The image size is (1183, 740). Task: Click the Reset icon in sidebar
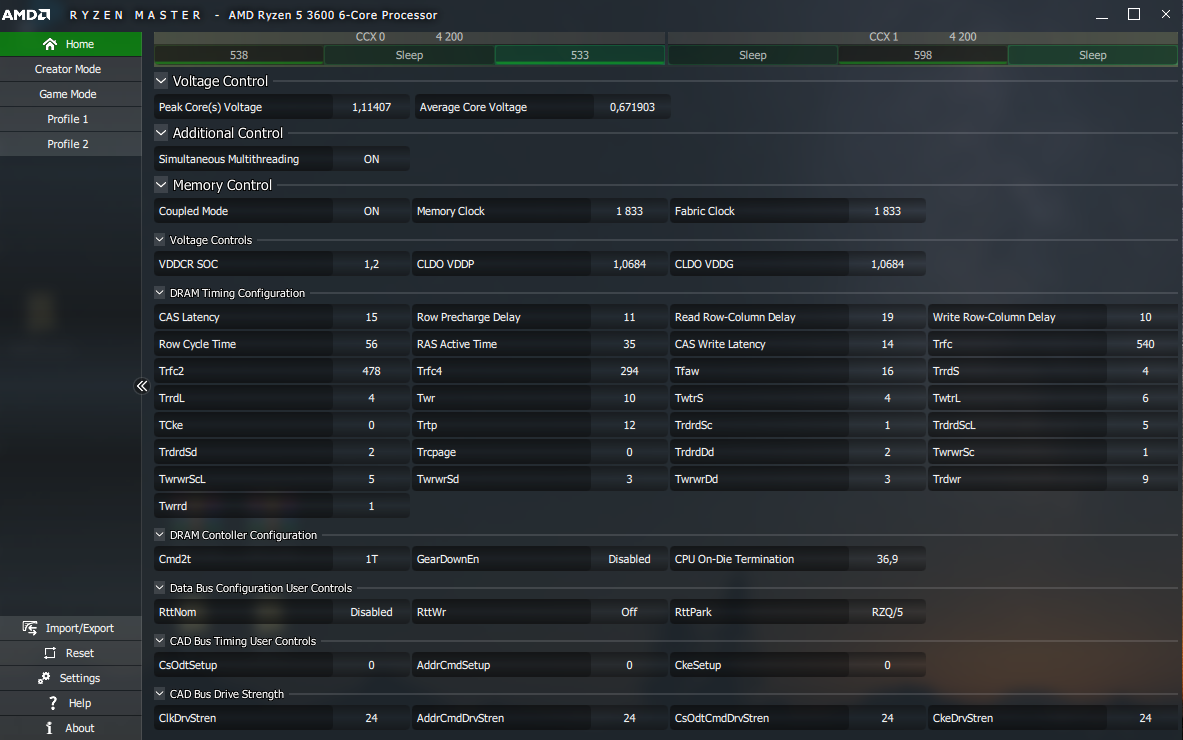click(50, 652)
